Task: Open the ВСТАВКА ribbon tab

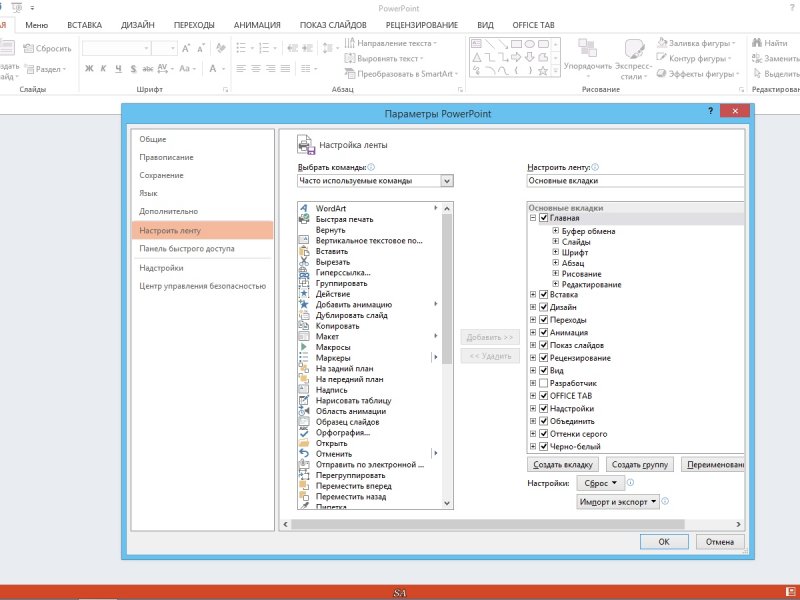Action: (85, 25)
